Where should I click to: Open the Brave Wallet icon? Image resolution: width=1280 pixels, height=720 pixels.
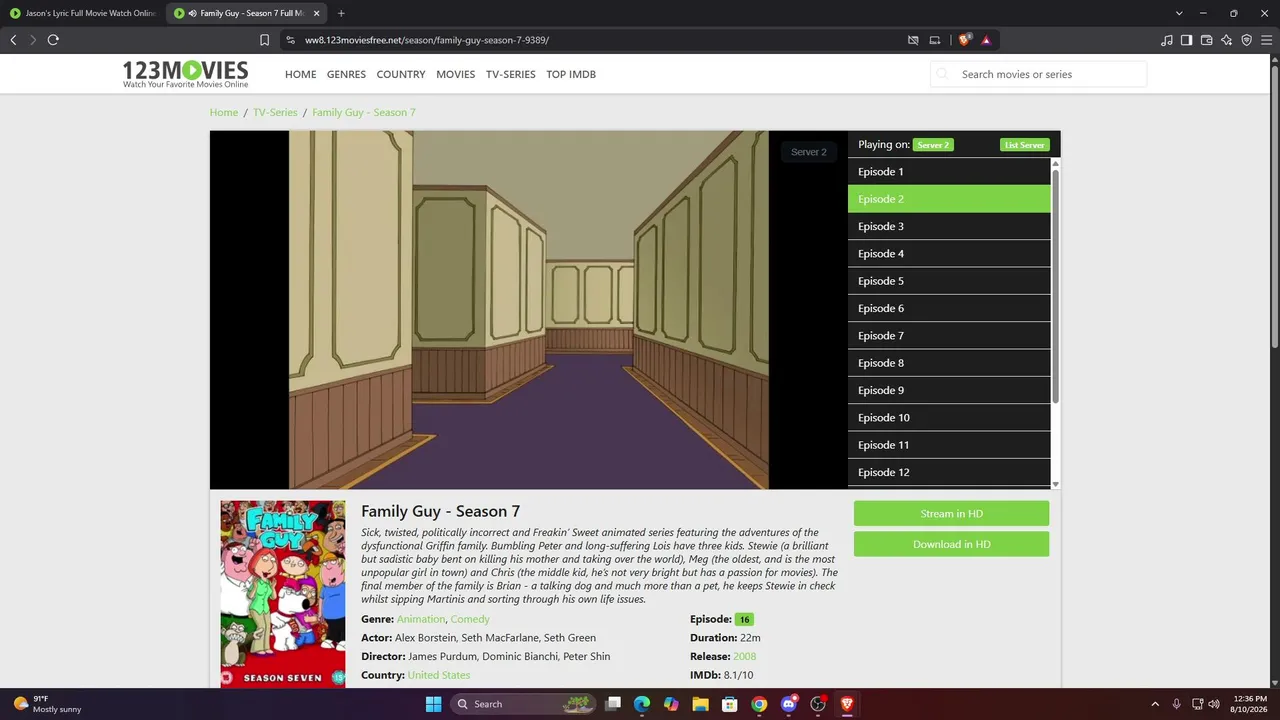coord(1206,40)
